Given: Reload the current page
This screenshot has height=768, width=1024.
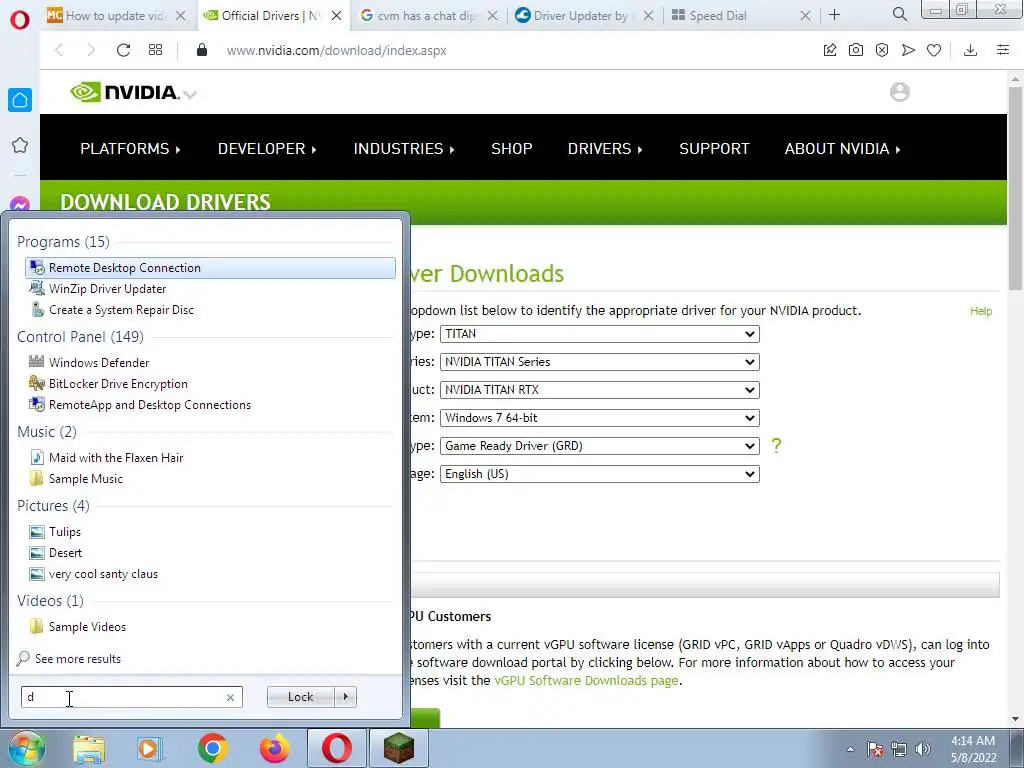Looking at the screenshot, I should (123, 50).
